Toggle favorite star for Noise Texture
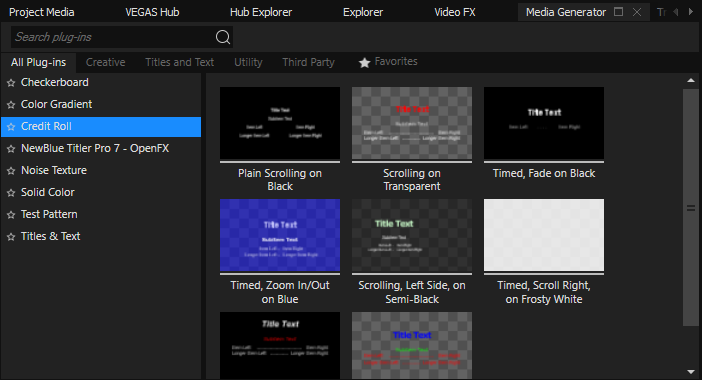 click(11, 171)
